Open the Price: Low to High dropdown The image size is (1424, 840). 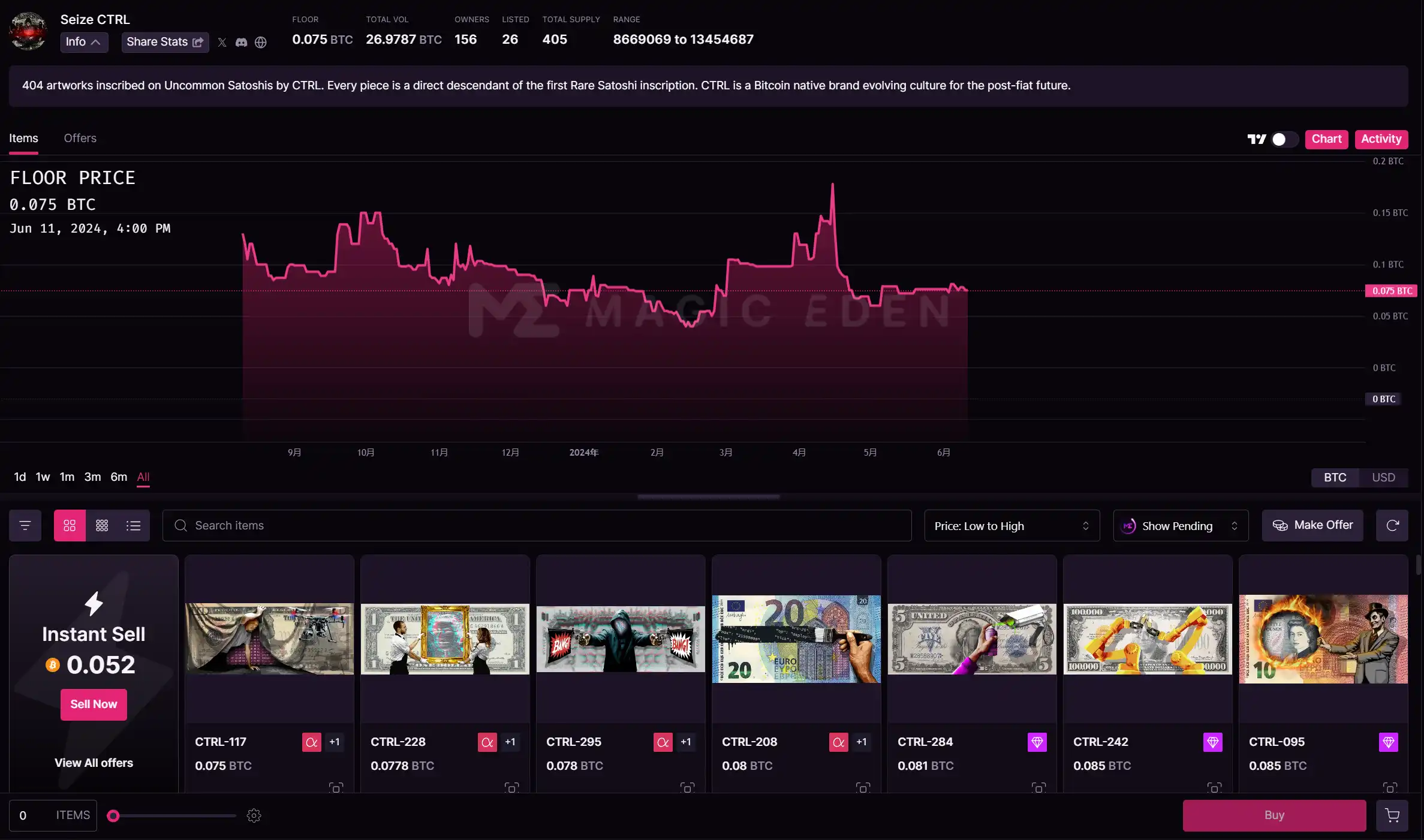click(x=1011, y=526)
